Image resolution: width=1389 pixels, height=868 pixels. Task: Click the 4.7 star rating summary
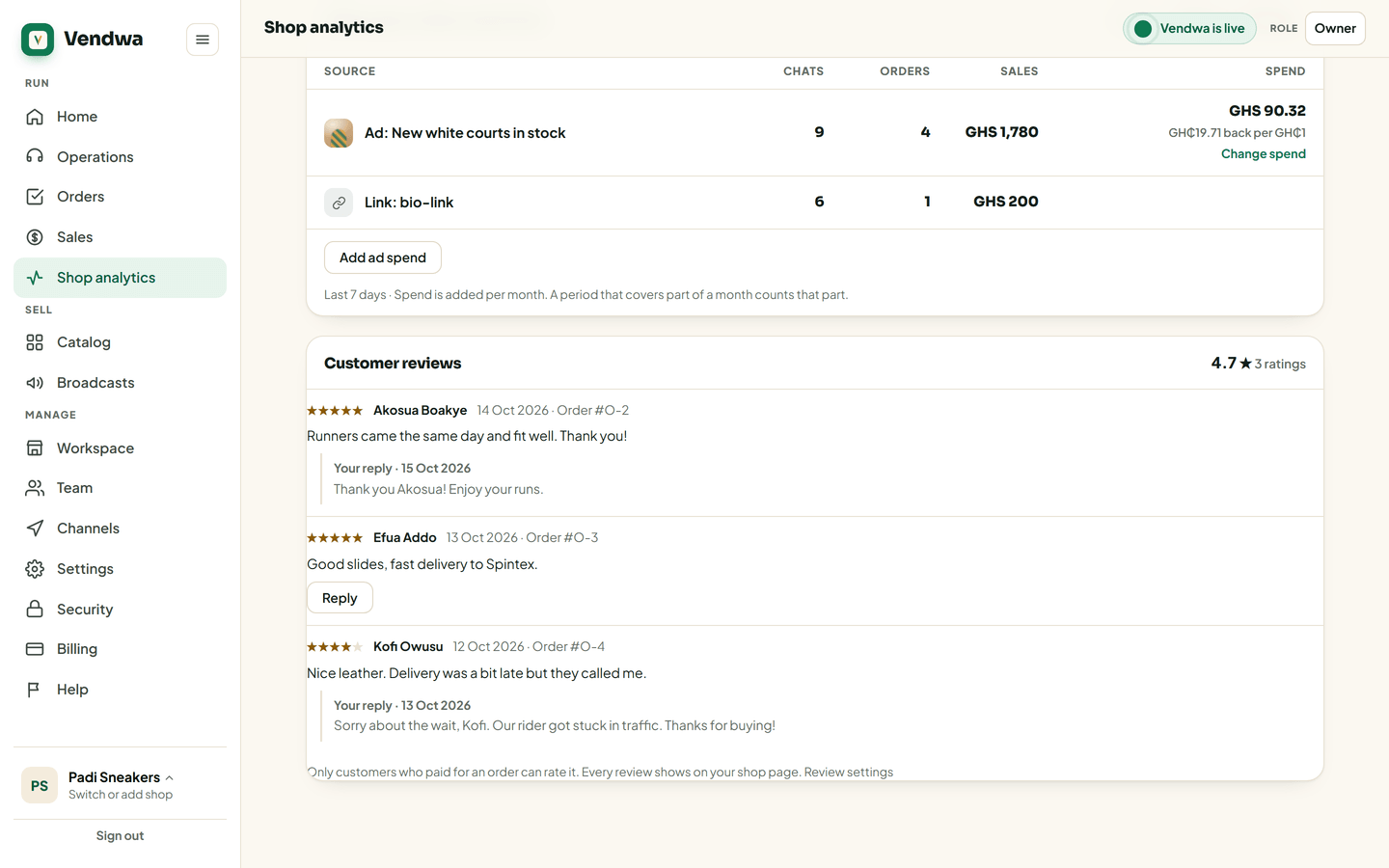pyautogui.click(x=1259, y=364)
